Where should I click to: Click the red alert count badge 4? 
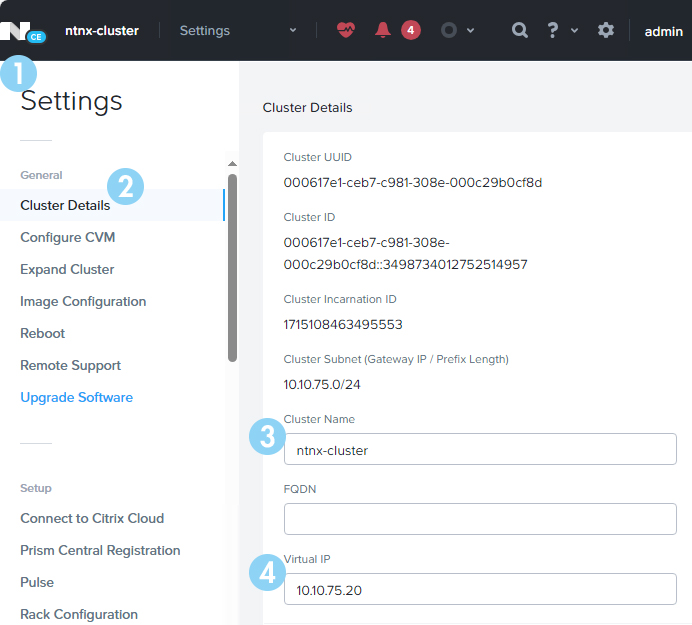click(410, 30)
